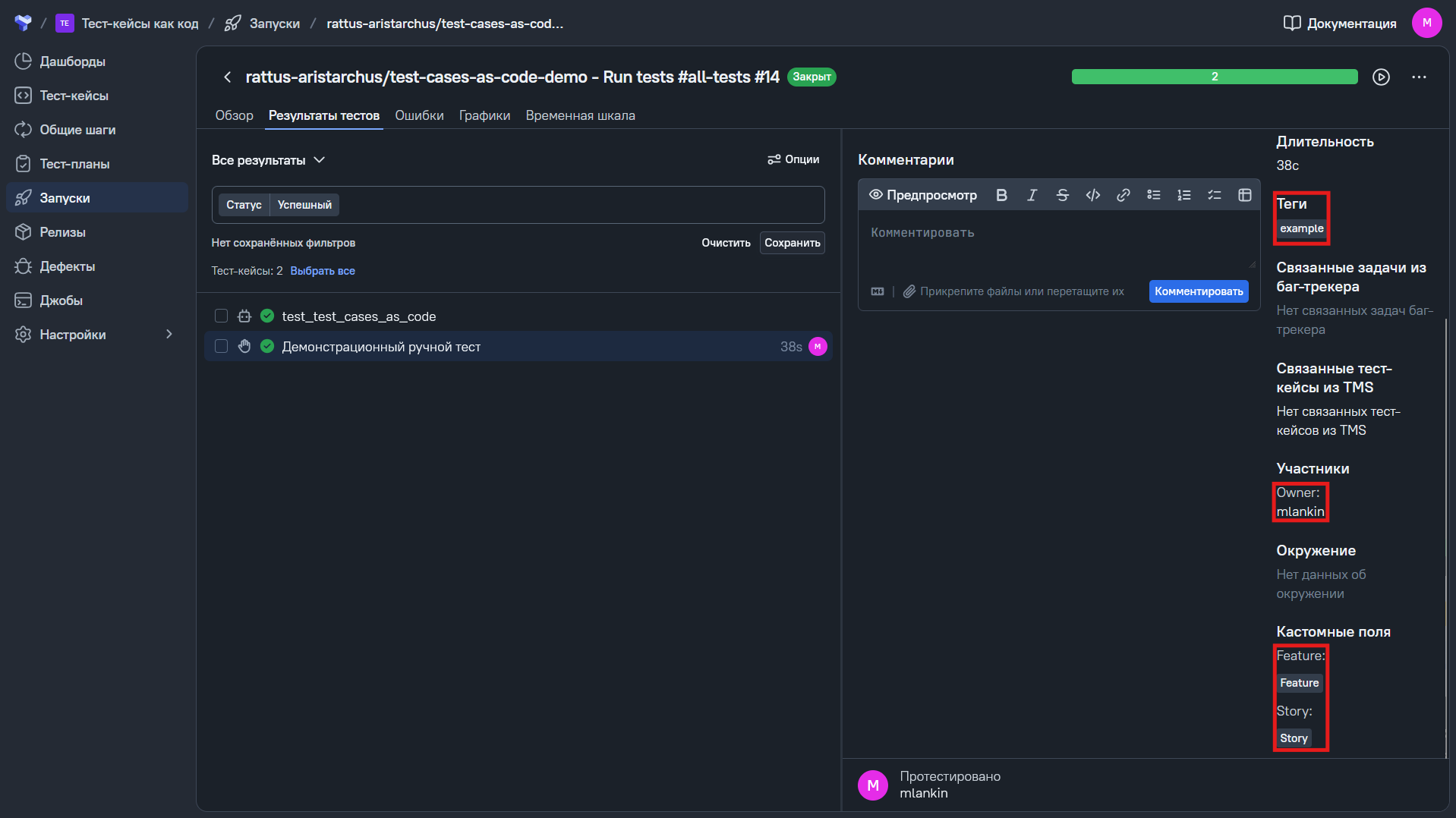The image size is (1456, 818).
Task: Switch to the Ошибки tab
Action: tap(419, 115)
